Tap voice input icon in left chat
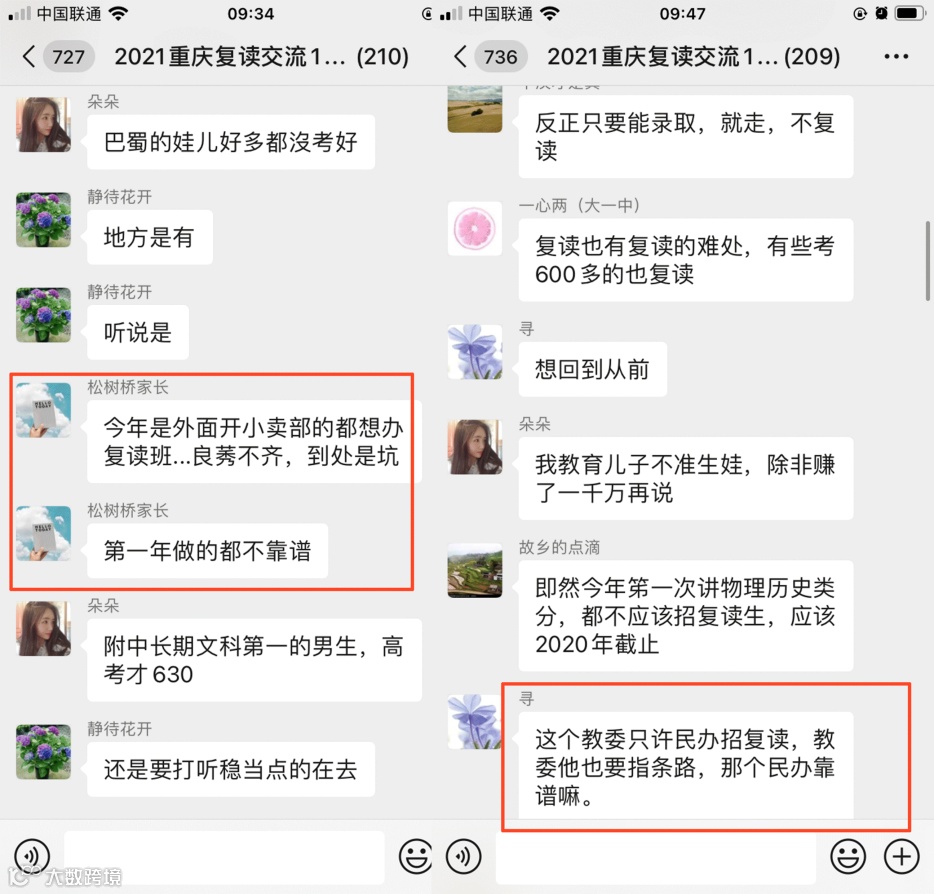934x894 pixels. click(32, 856)
